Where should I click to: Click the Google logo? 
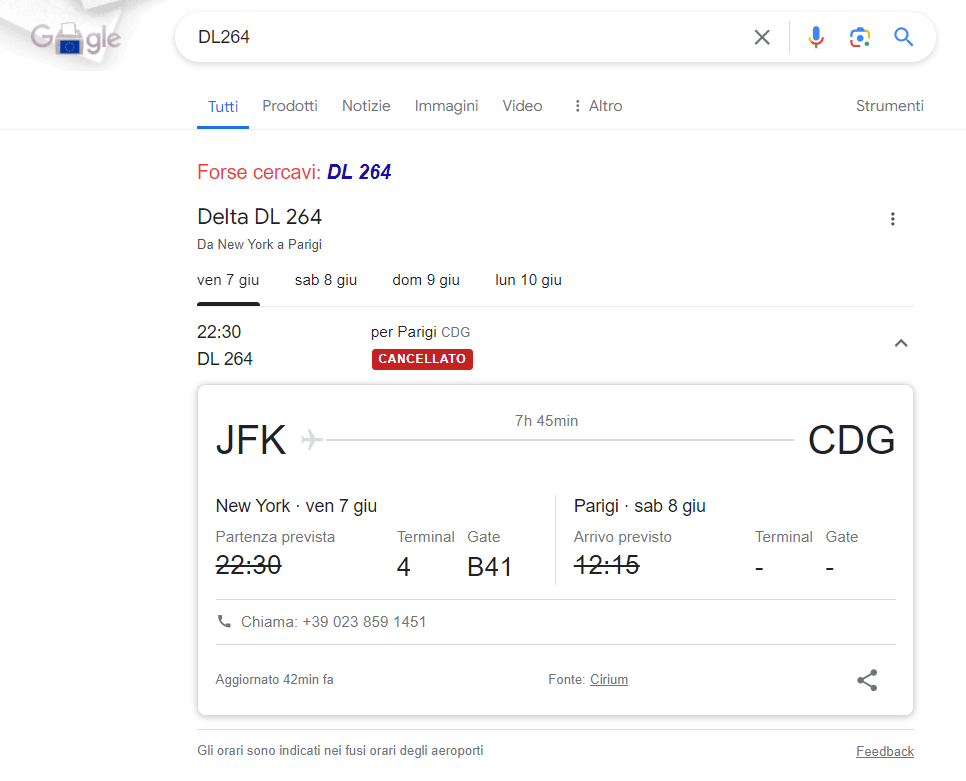(x=75, y=37)
